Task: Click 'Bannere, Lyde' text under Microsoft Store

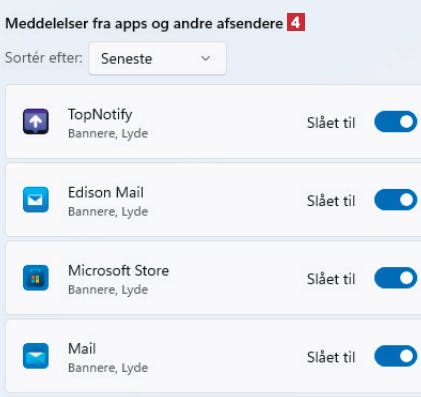Action: (x=108, y=289)
